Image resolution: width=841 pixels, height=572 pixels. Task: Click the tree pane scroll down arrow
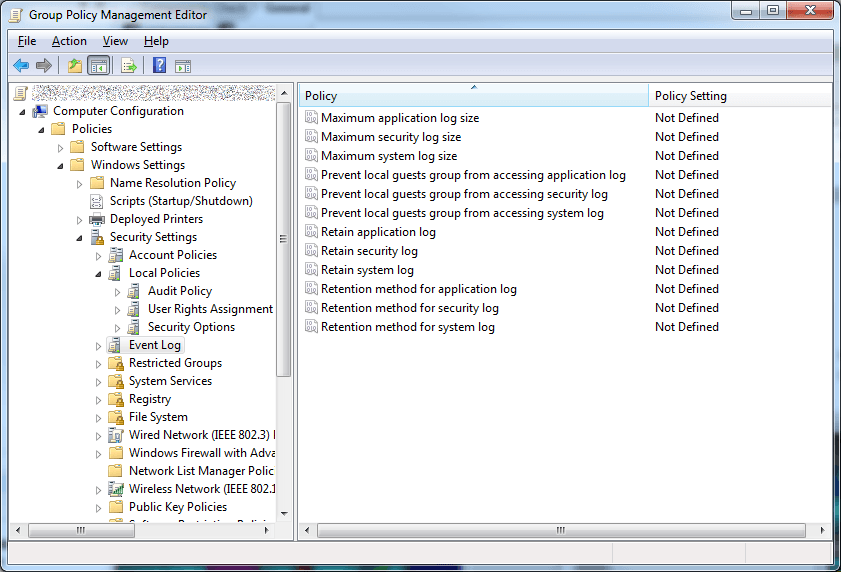(284, 512)
